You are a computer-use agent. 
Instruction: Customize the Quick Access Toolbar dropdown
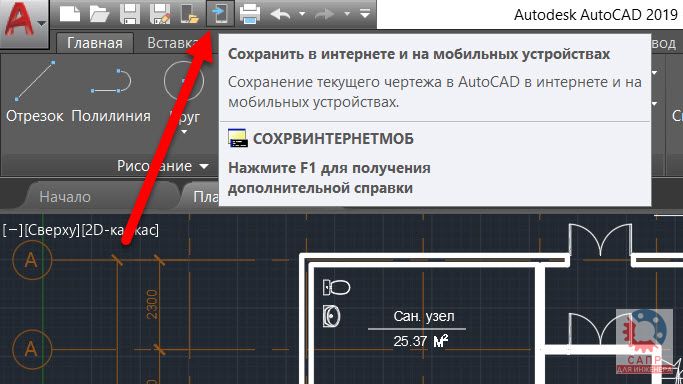point(365,13)
